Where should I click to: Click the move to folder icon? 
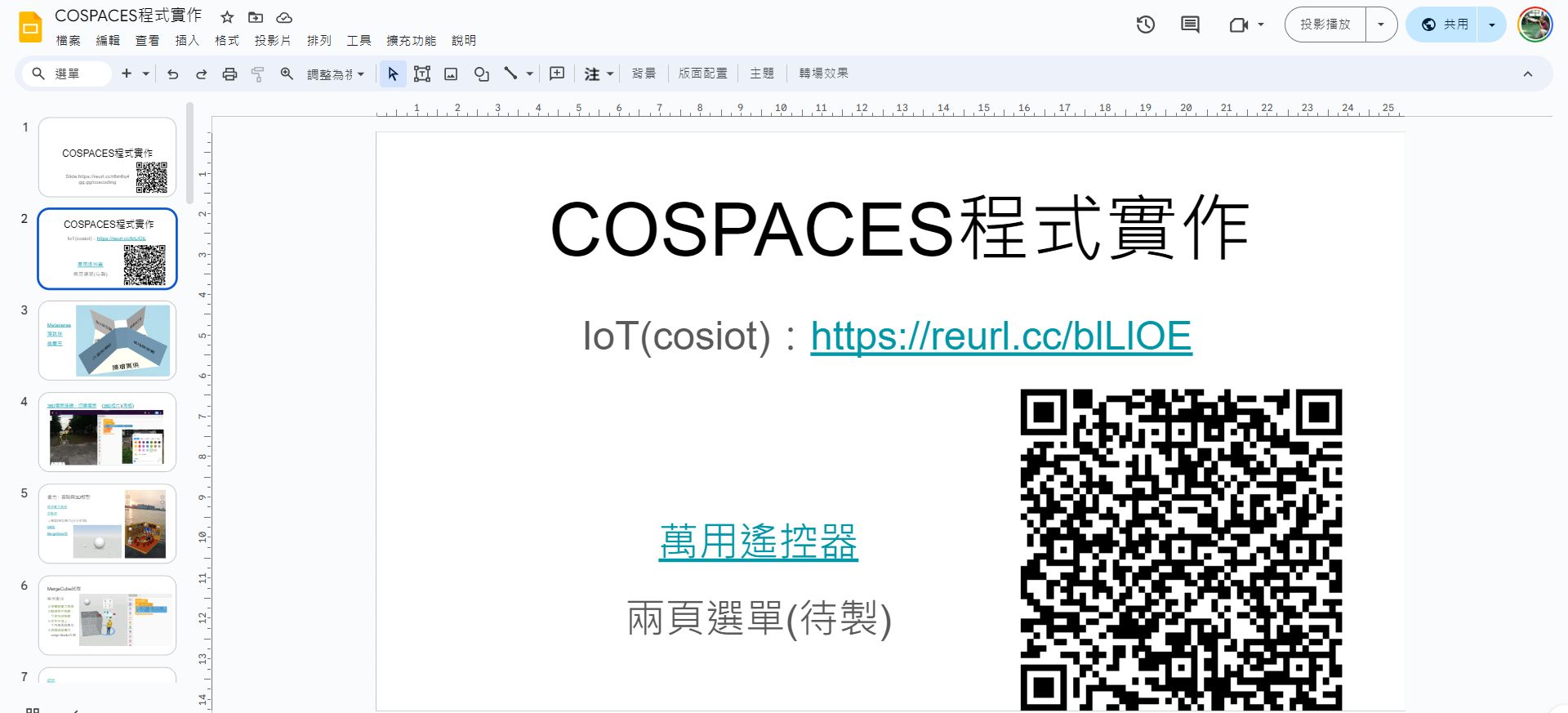256,17
